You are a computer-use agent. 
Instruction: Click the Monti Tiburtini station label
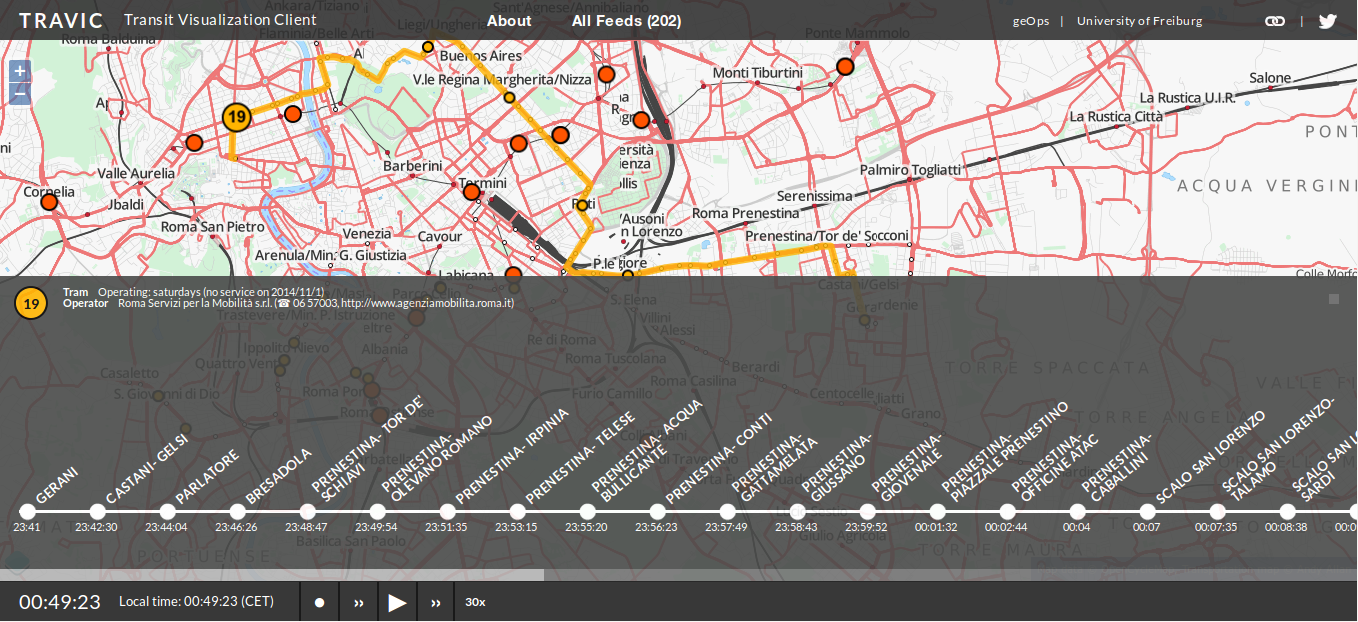(757, 73)
